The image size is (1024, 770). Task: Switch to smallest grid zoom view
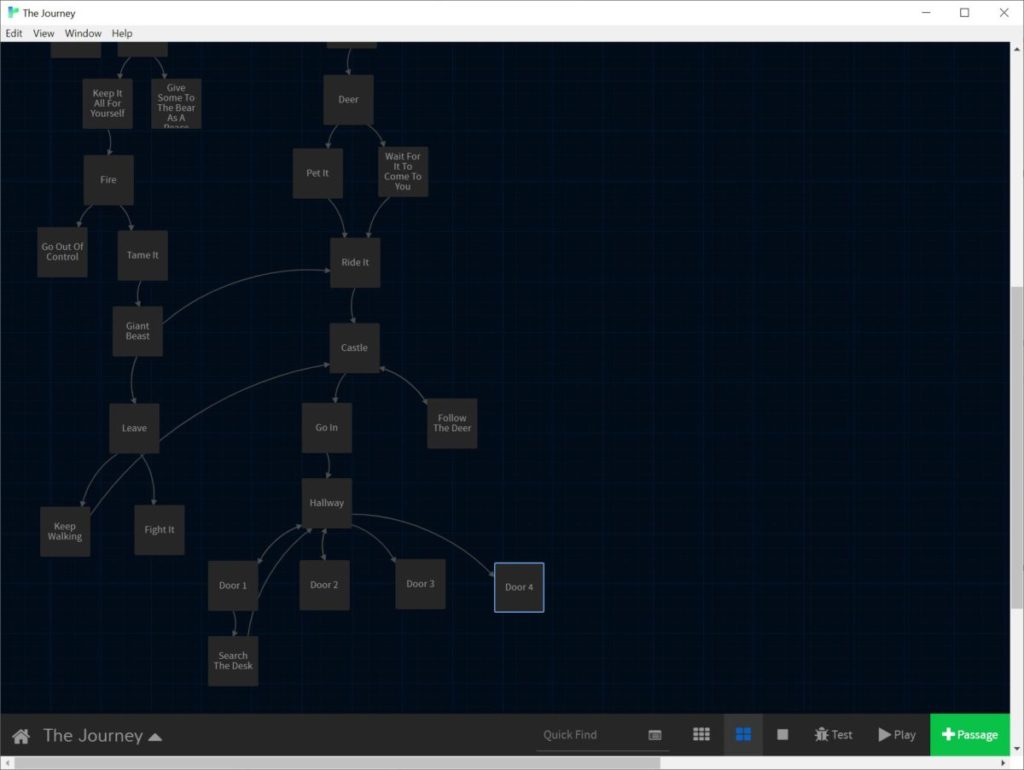coord(702,735)
